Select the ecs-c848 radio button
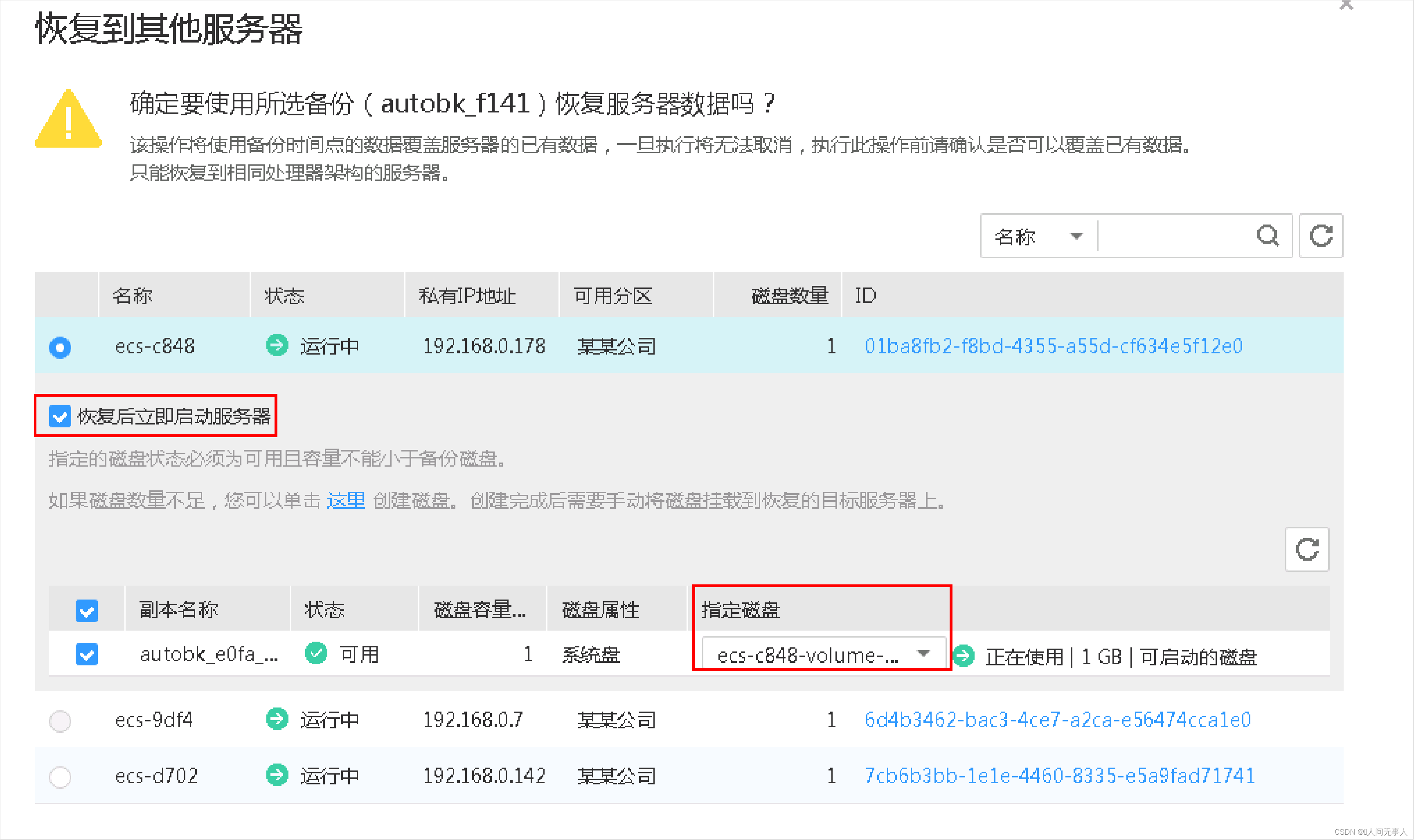Viewport: 1414px width, 840px height. (x=60, y=347)
